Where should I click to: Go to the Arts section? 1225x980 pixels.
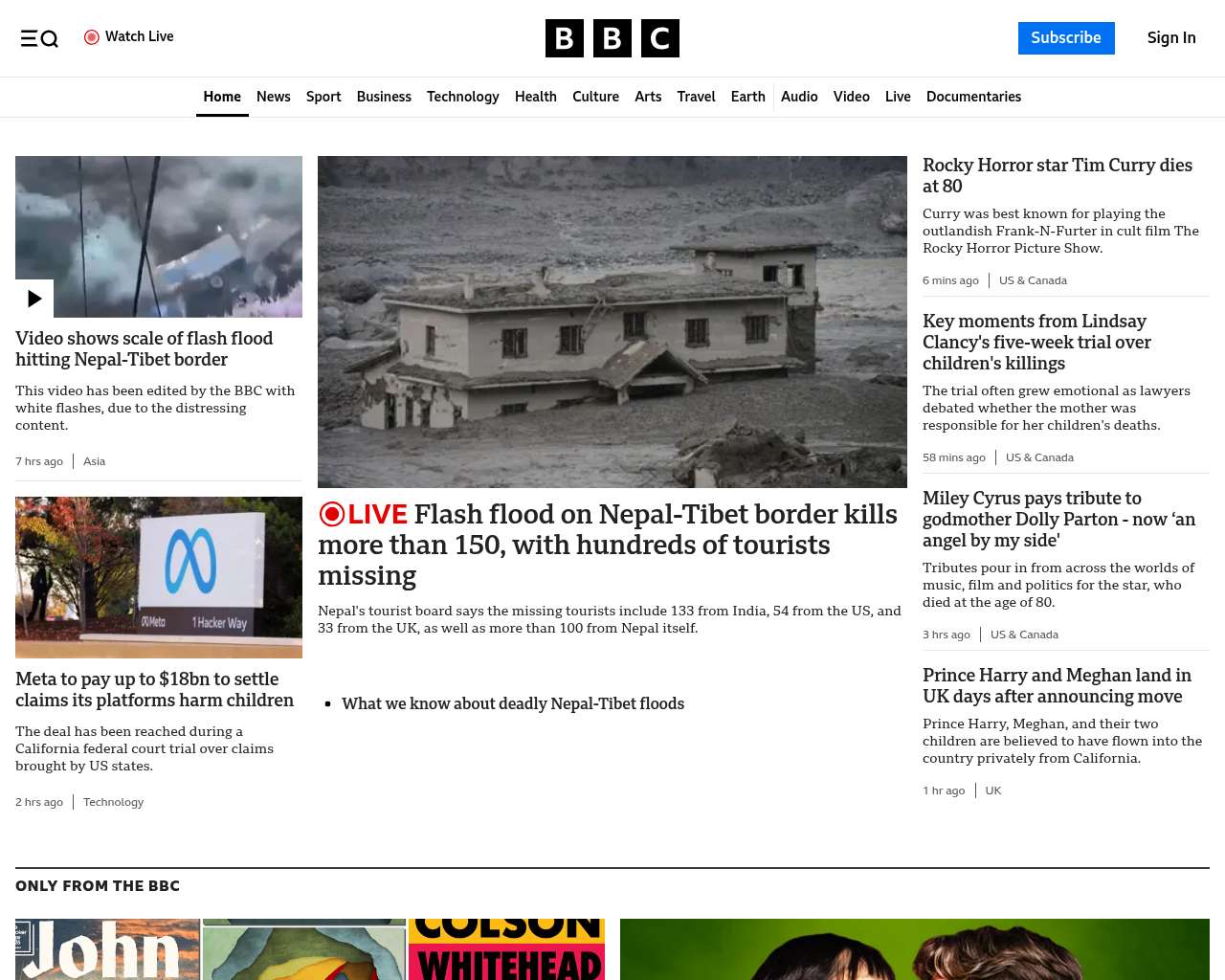click(648, 97)
